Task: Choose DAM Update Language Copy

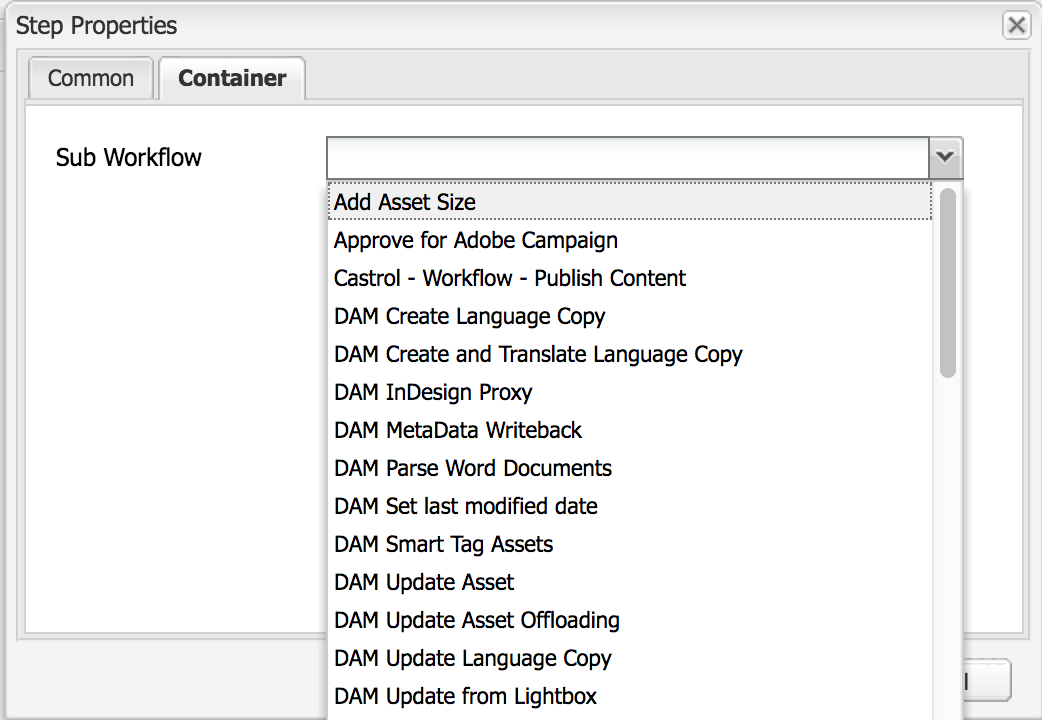Action: tap(629, 658)
